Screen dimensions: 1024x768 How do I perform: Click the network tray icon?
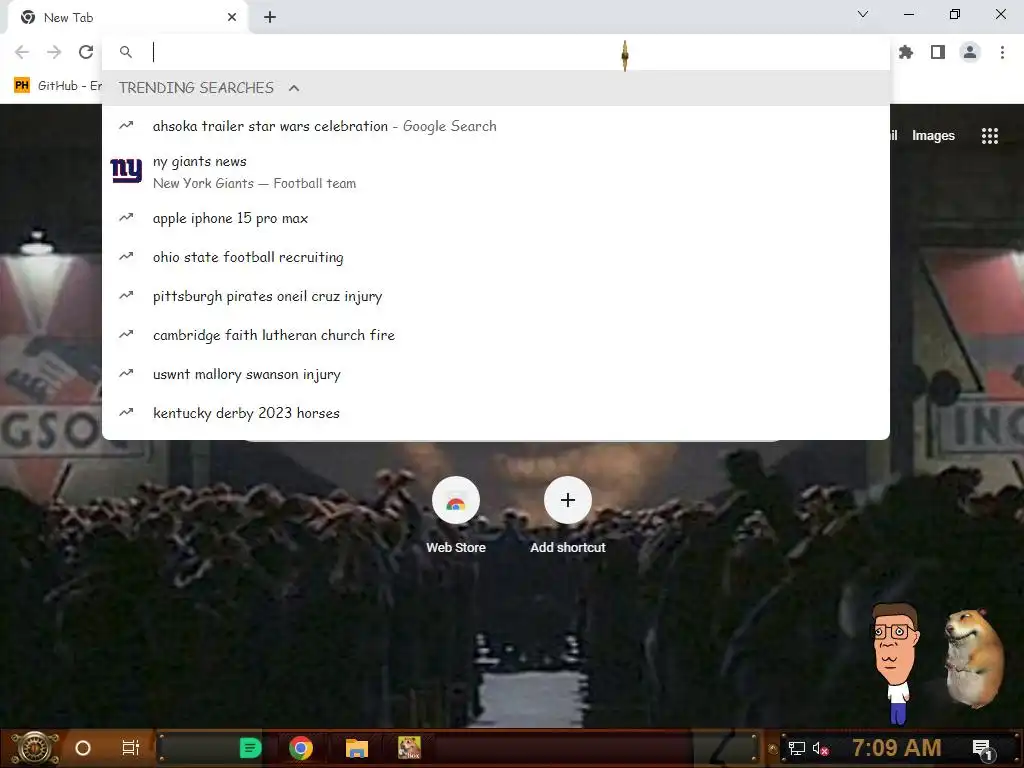797,748
